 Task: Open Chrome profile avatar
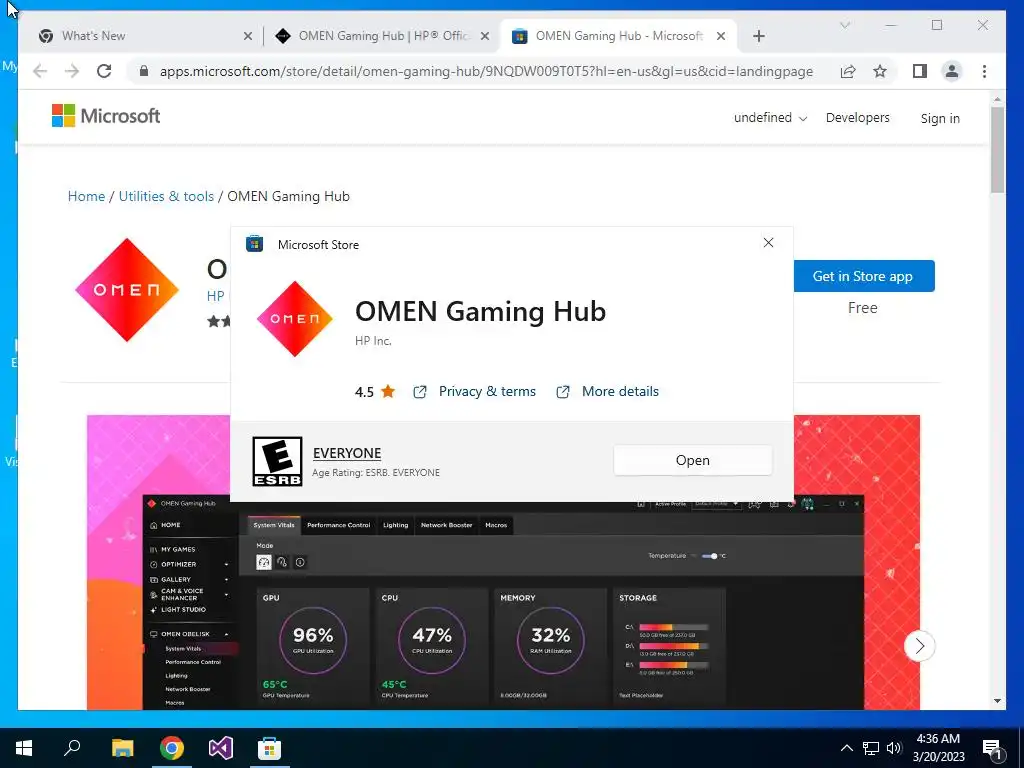[x=952, y=71]
